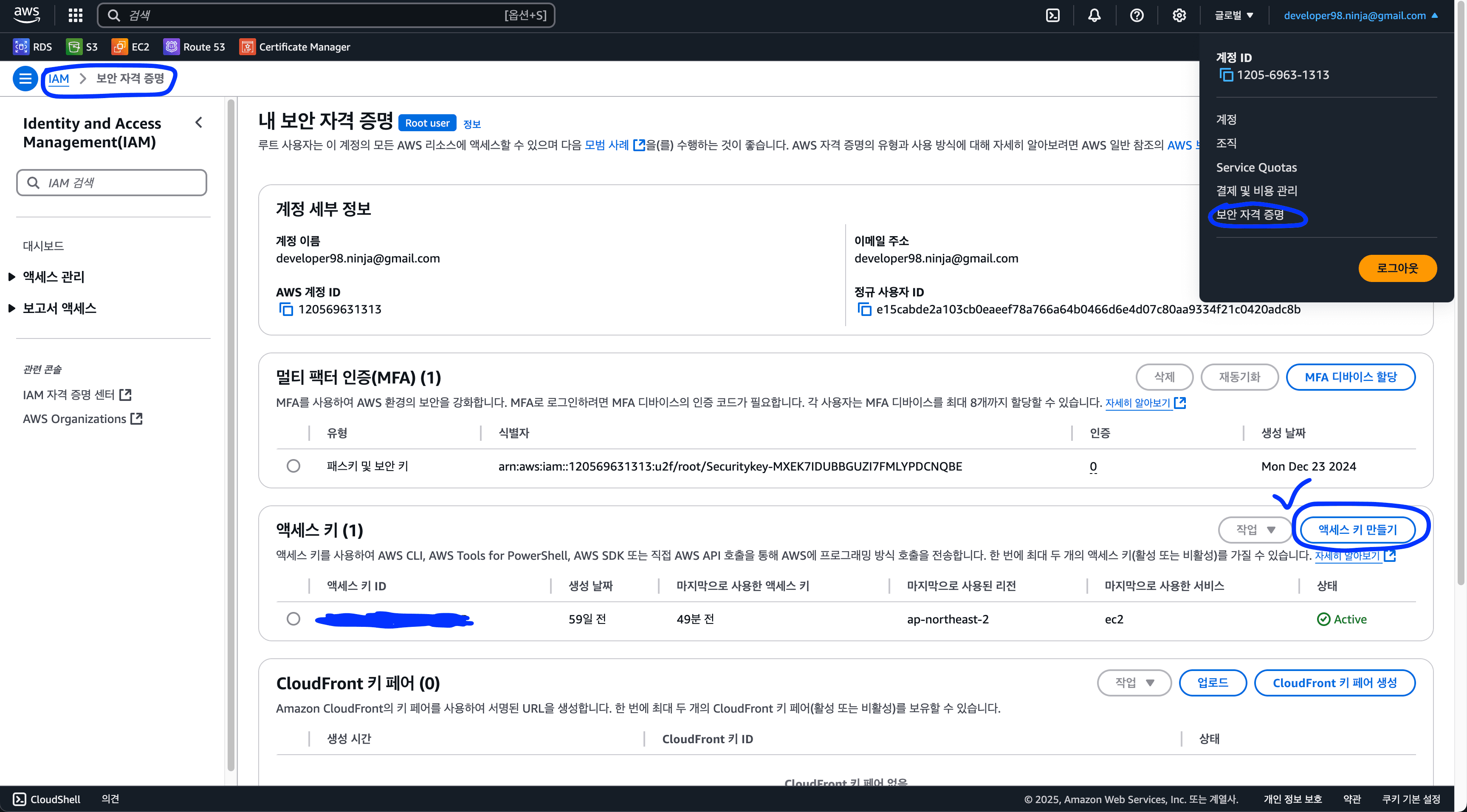Open the settings gear
The image size is (1467, 812).
[x=1179, y=15]
